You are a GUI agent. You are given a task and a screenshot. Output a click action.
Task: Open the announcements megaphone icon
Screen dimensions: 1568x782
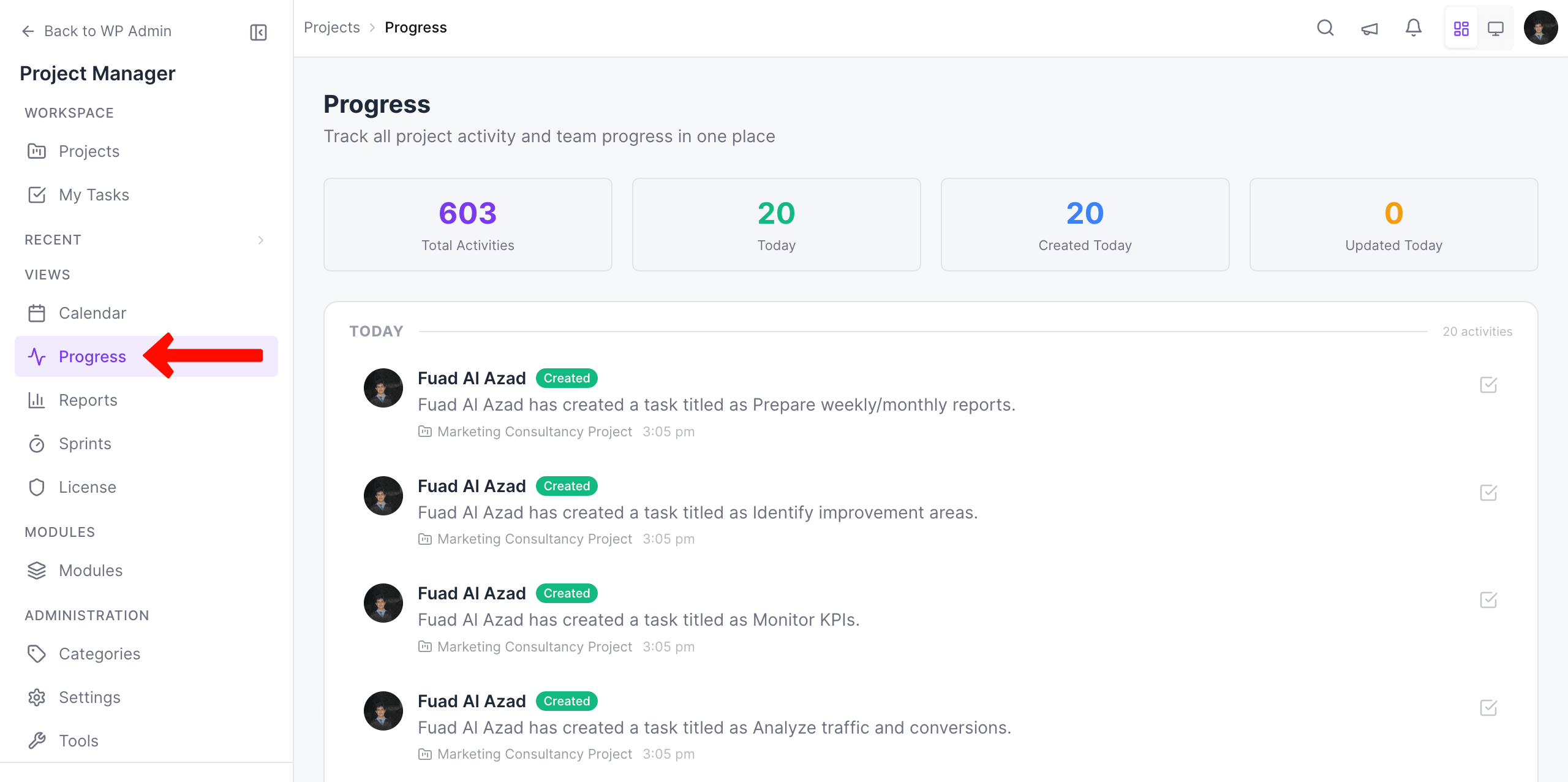(1370, 28)
